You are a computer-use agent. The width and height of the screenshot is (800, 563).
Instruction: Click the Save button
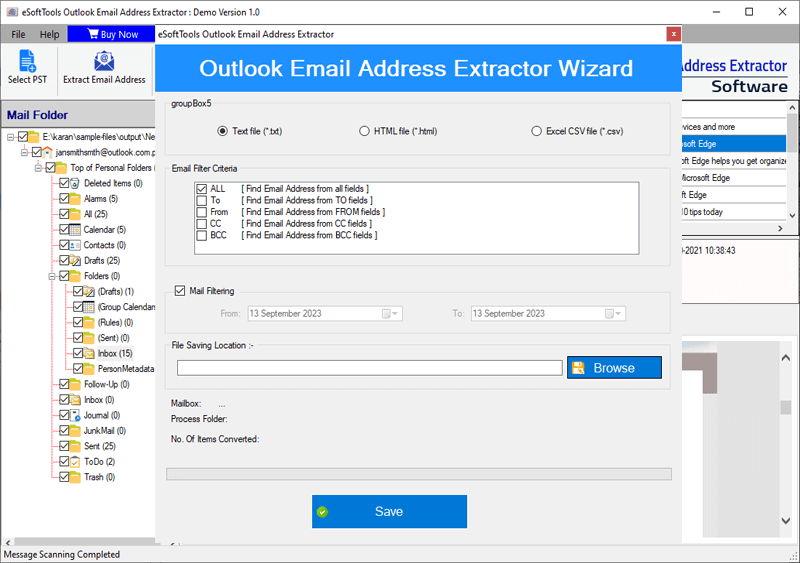389,511
